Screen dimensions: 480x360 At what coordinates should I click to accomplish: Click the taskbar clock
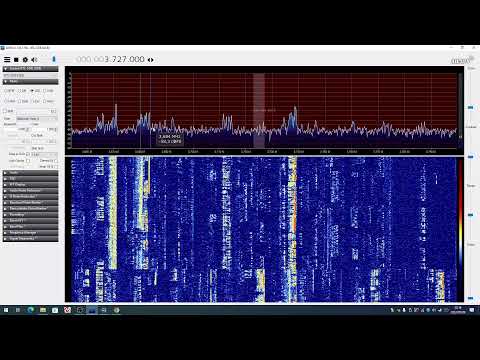[458, 310]
